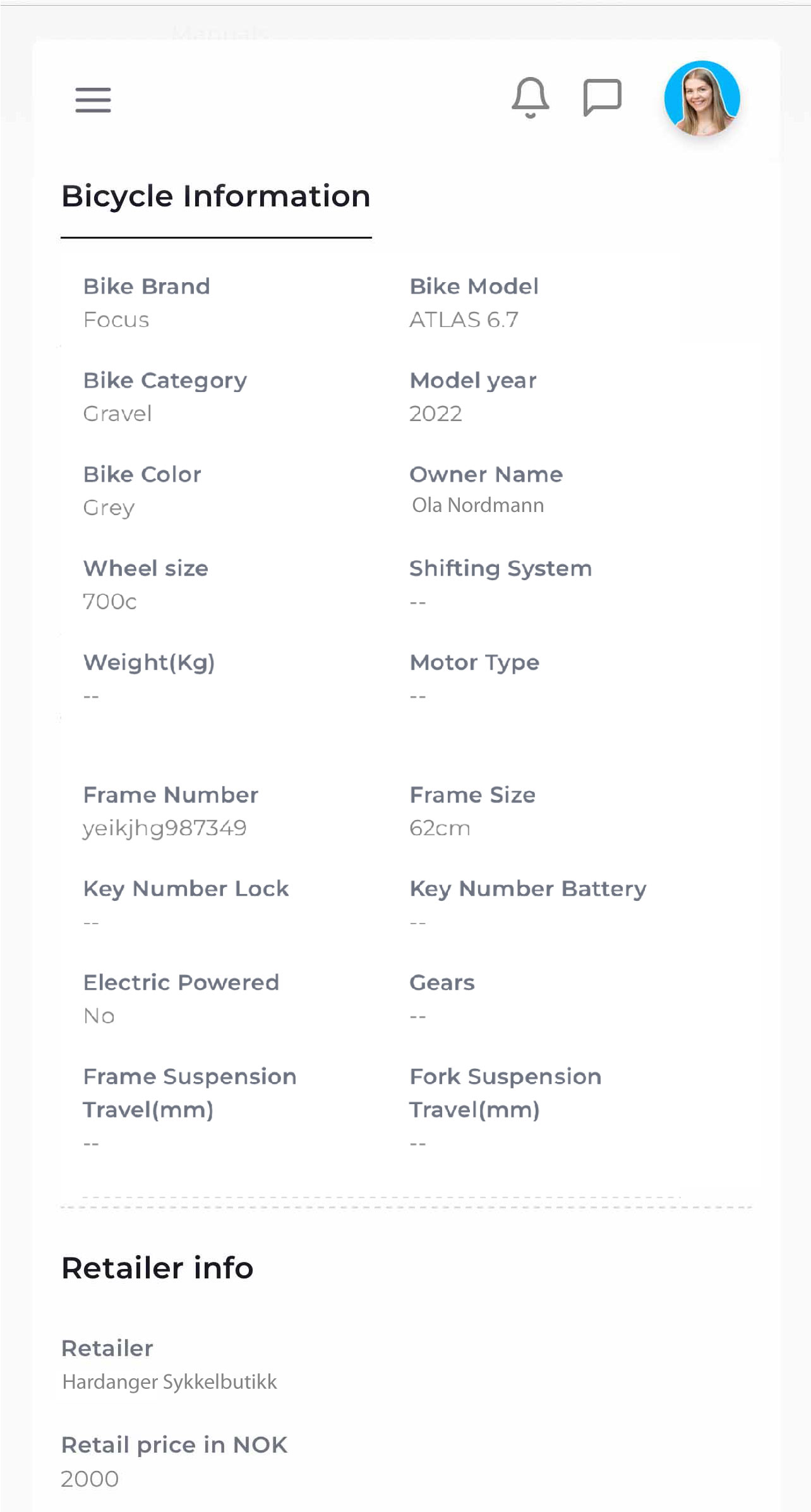Image resolution: width=811 pixels, height=1512 pixels.
Task: Click the Shifting System field label
Action: 500,569
